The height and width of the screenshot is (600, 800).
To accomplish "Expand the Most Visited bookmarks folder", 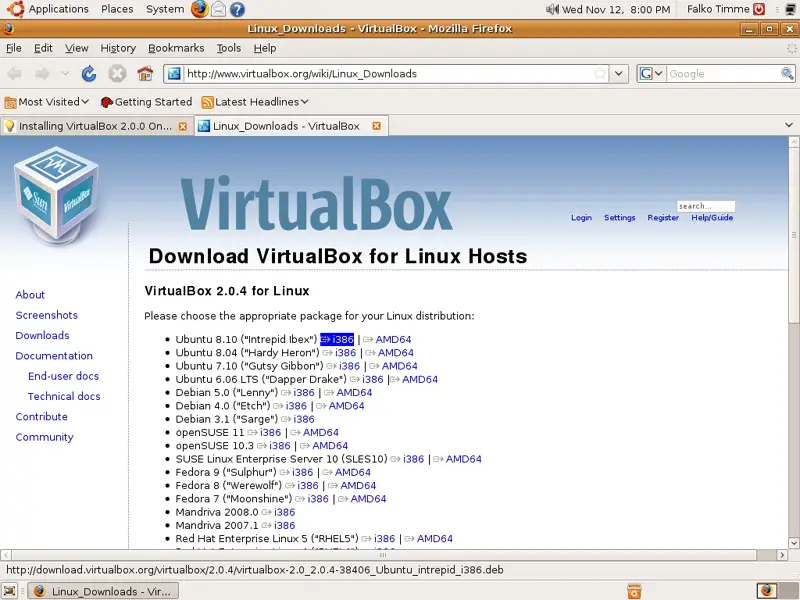I will [x=47, y=102].
